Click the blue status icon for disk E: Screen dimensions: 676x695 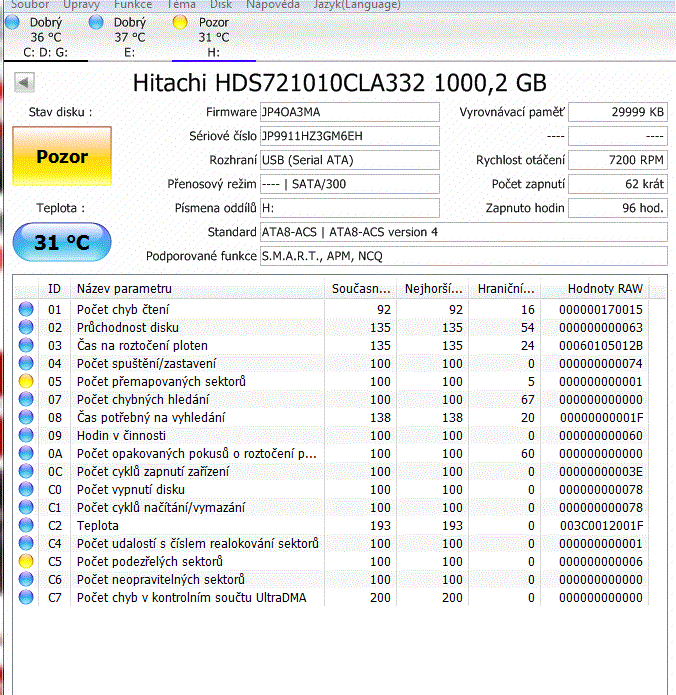click(96, 22)
